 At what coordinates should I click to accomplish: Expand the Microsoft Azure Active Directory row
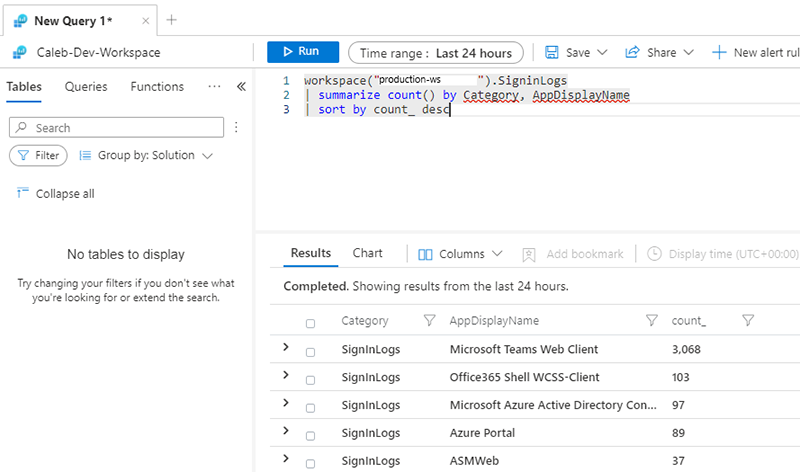pos(286,403)
